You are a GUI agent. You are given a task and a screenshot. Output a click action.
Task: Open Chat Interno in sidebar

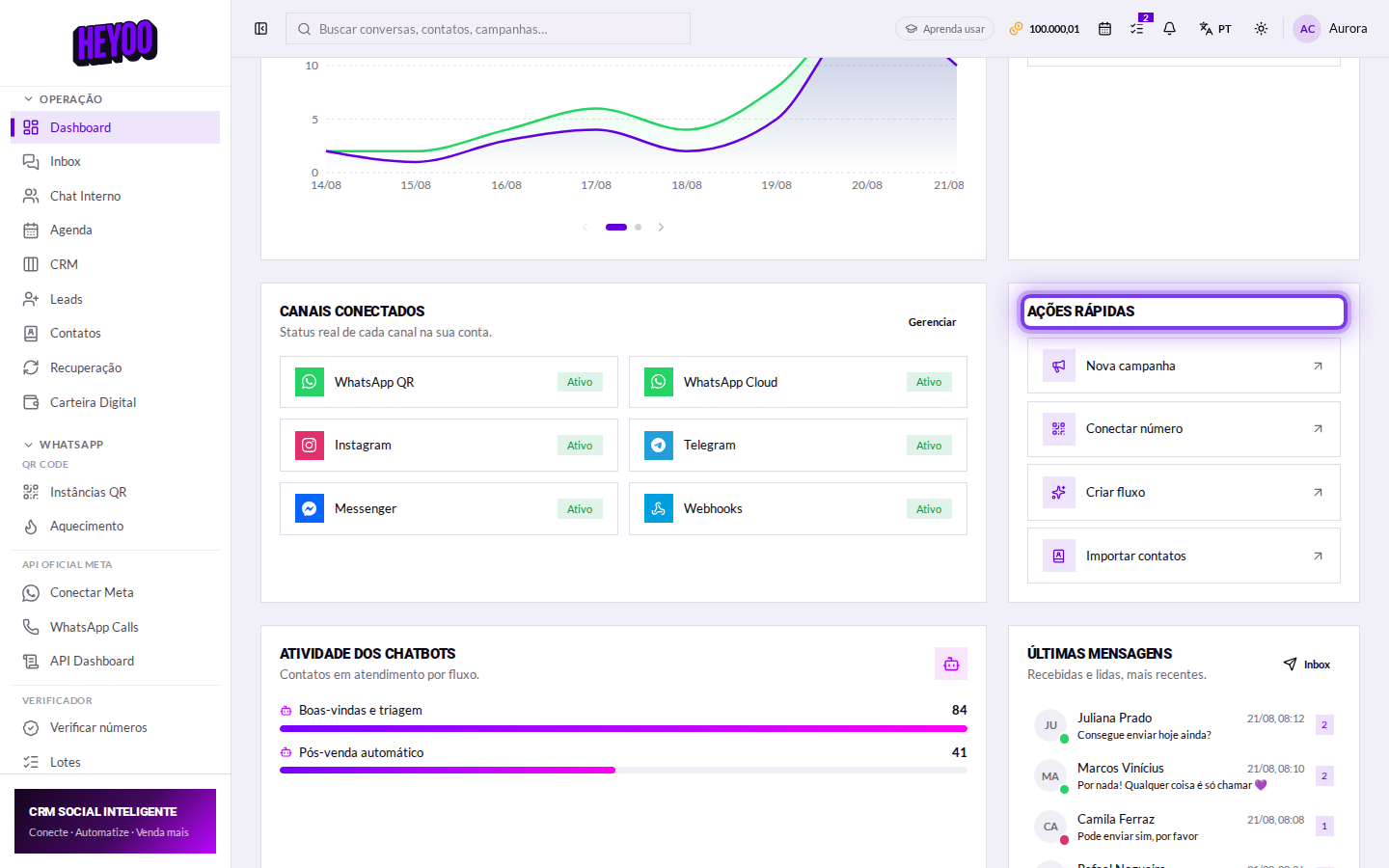[x=116, y=196]
